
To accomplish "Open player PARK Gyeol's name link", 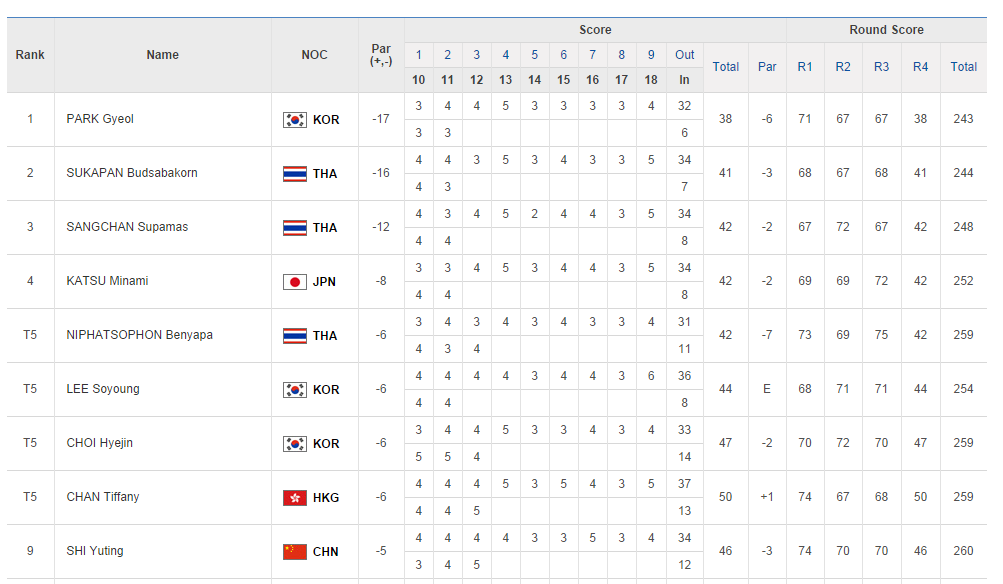I will click(100, 119).
